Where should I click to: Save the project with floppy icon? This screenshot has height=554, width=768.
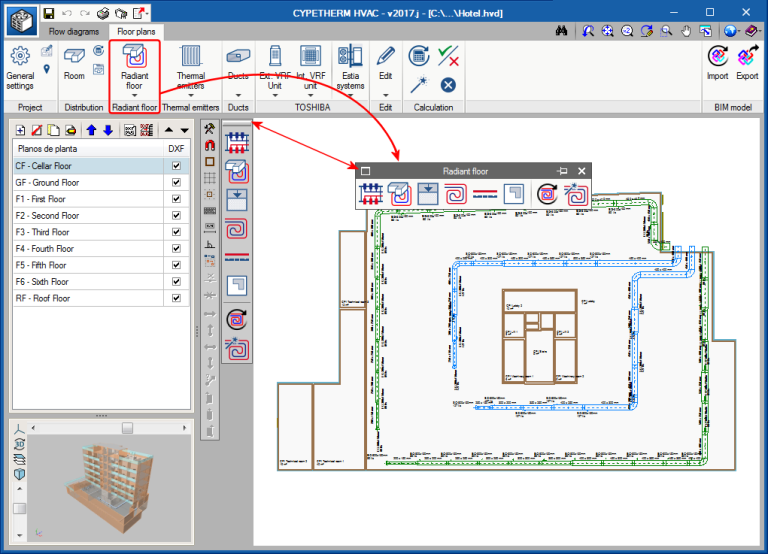pos(48,13)
